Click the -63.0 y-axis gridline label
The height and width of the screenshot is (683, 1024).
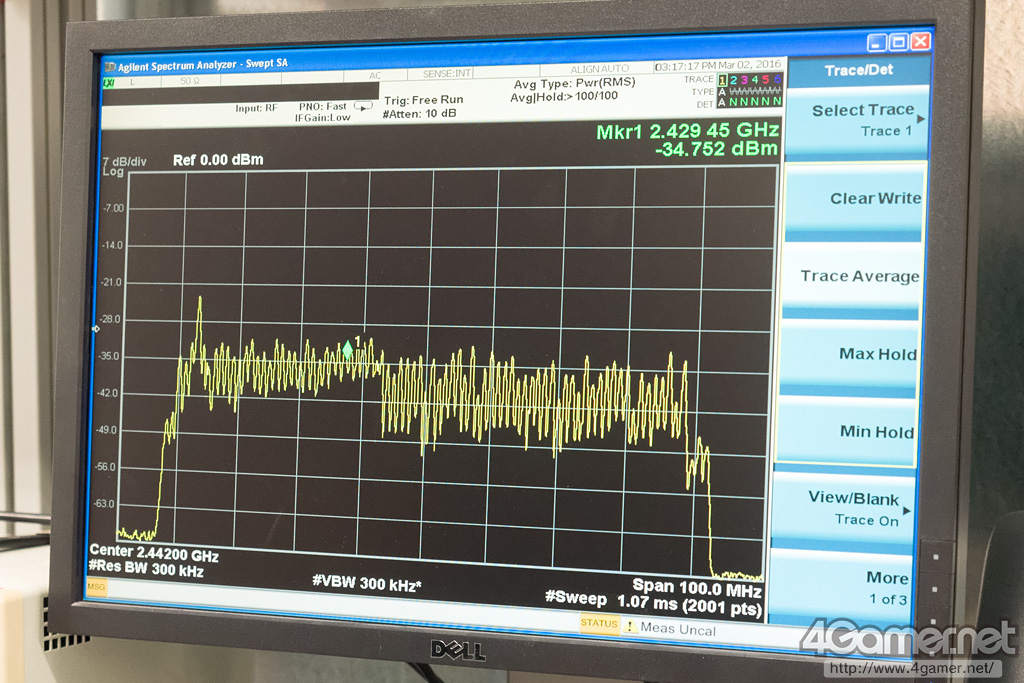(x=104, y=504)
